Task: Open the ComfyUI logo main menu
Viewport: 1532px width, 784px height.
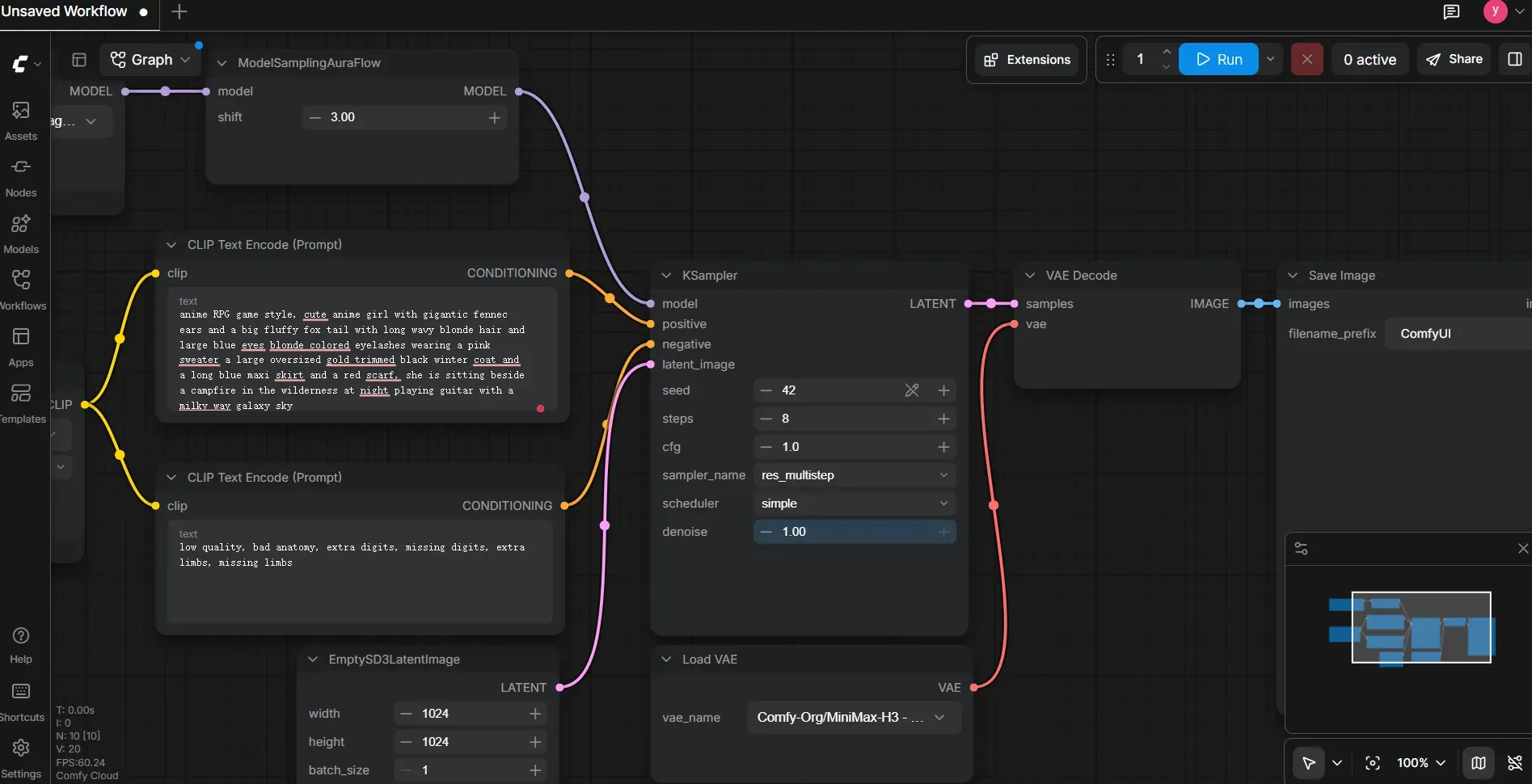Action: [24, 64]
